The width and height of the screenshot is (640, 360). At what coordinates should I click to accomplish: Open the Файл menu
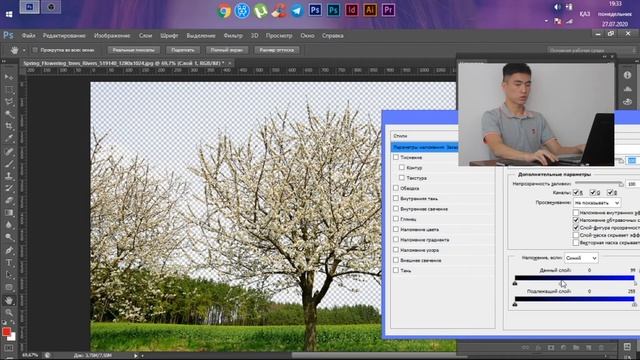(x=28, y=36)
